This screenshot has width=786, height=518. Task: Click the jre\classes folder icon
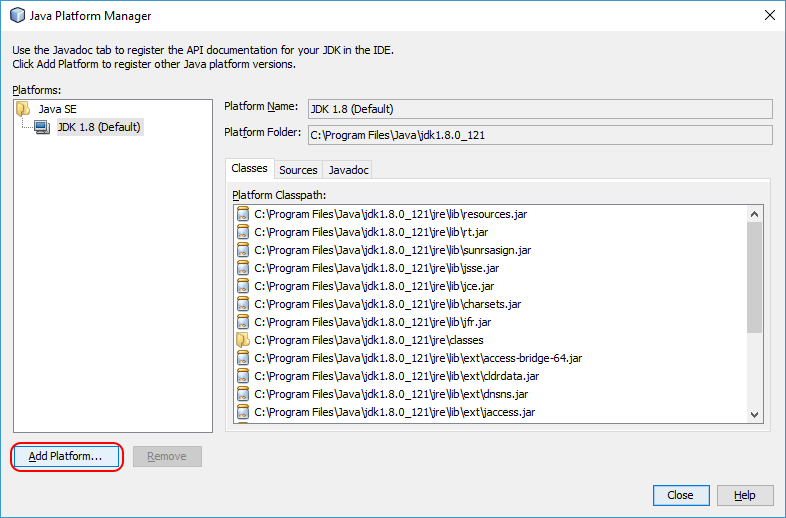point(242,340)
